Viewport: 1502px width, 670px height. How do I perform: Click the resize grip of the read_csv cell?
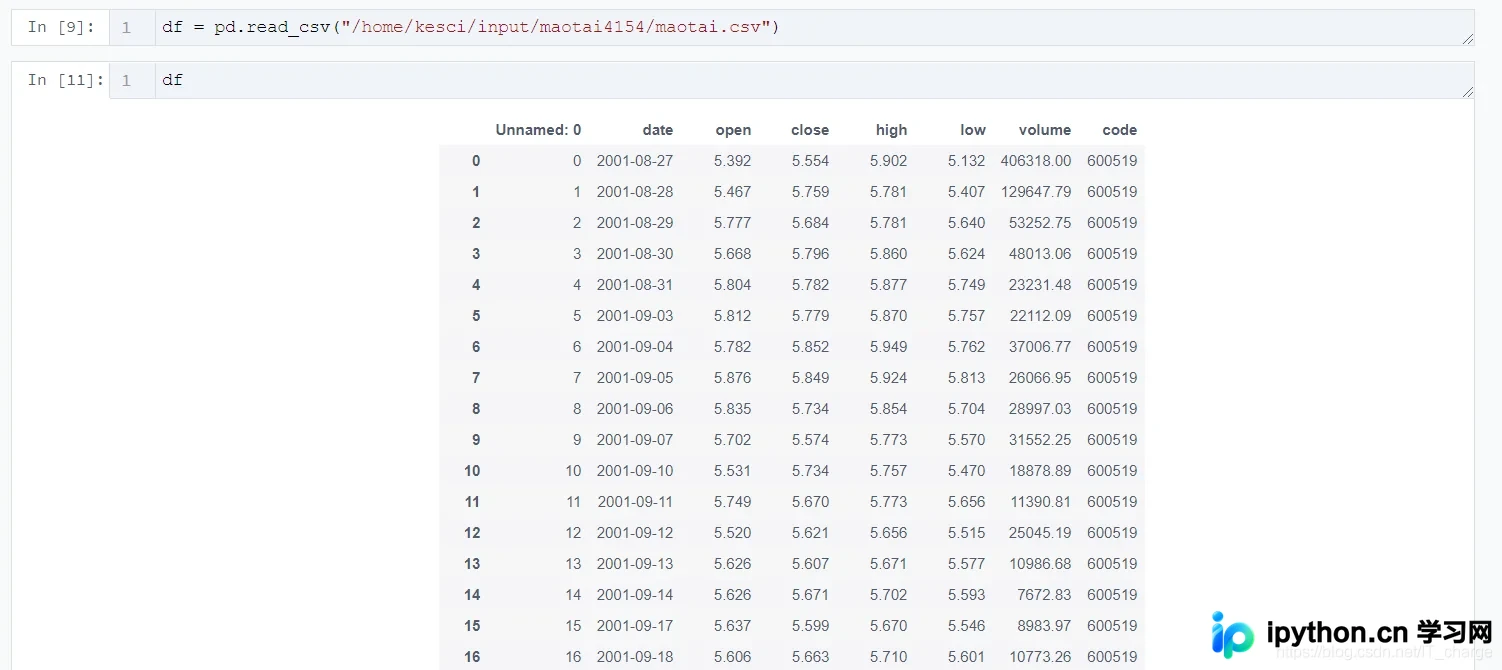coord(1467,39)
